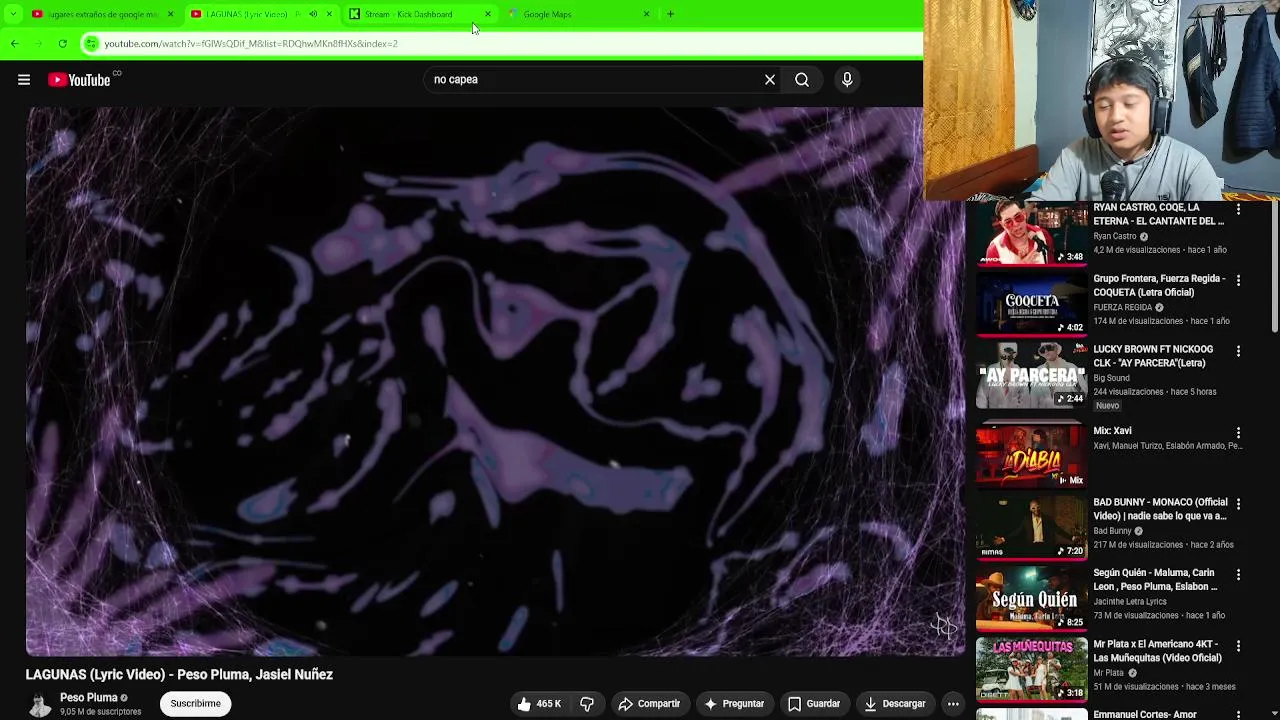Image resolution: width=1280 pixels, height=720 pixels.
Task: Clear the search box with X
Action: (x=770, y=80)
